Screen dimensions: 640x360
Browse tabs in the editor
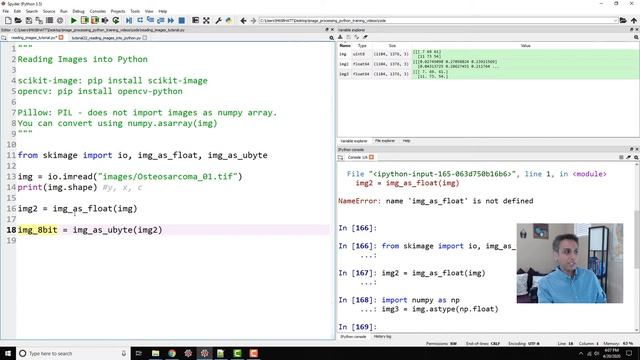click(x=4, y=38)
